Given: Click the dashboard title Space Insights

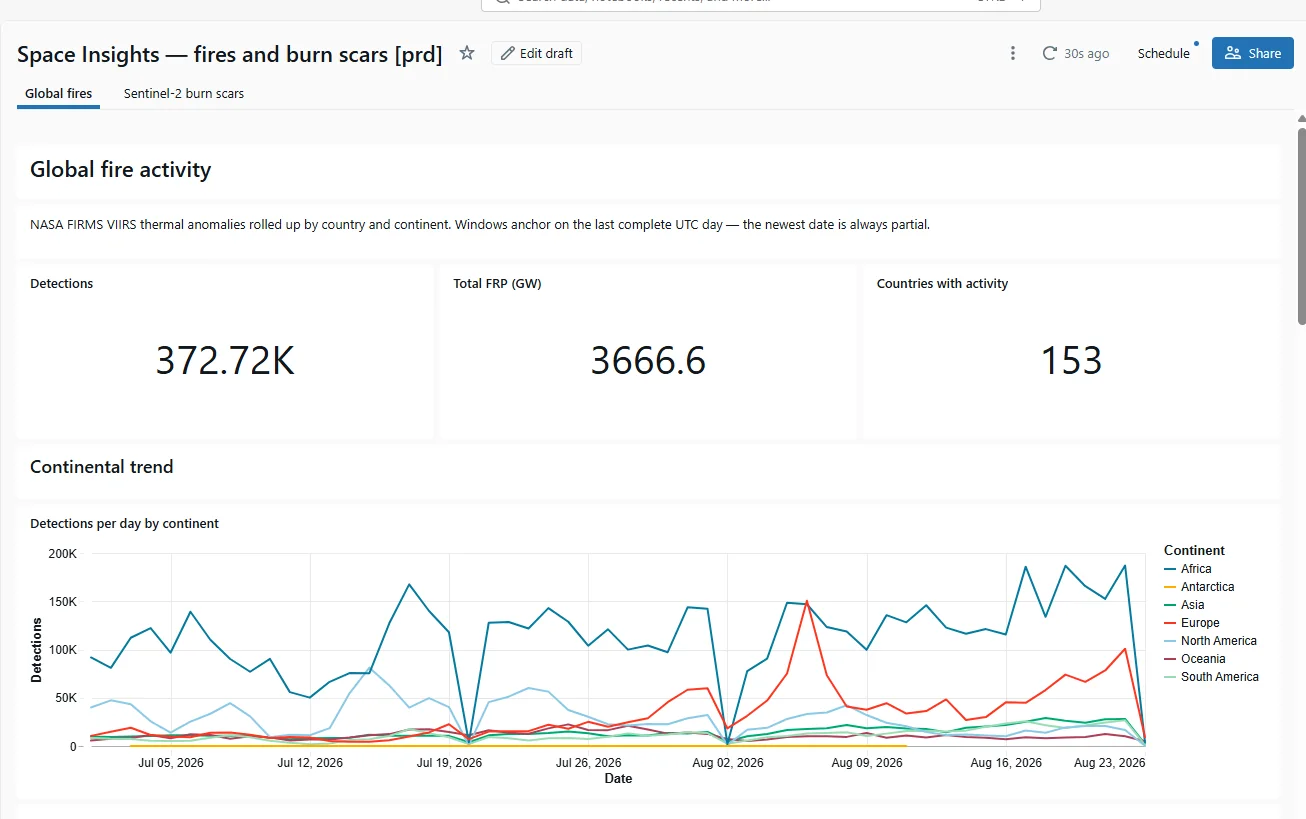Looking at the screenshot, I should (x=229, y=54).
